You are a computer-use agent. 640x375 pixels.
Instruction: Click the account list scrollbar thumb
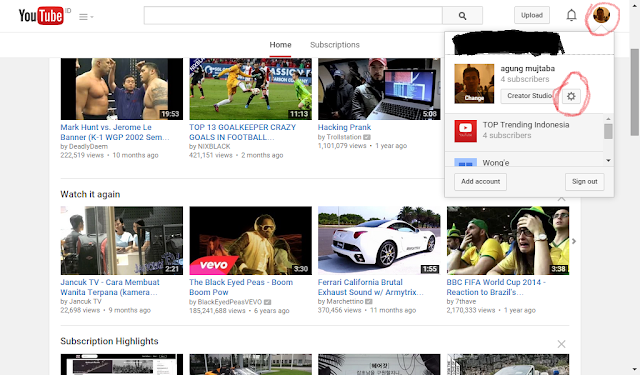point(608,131)
